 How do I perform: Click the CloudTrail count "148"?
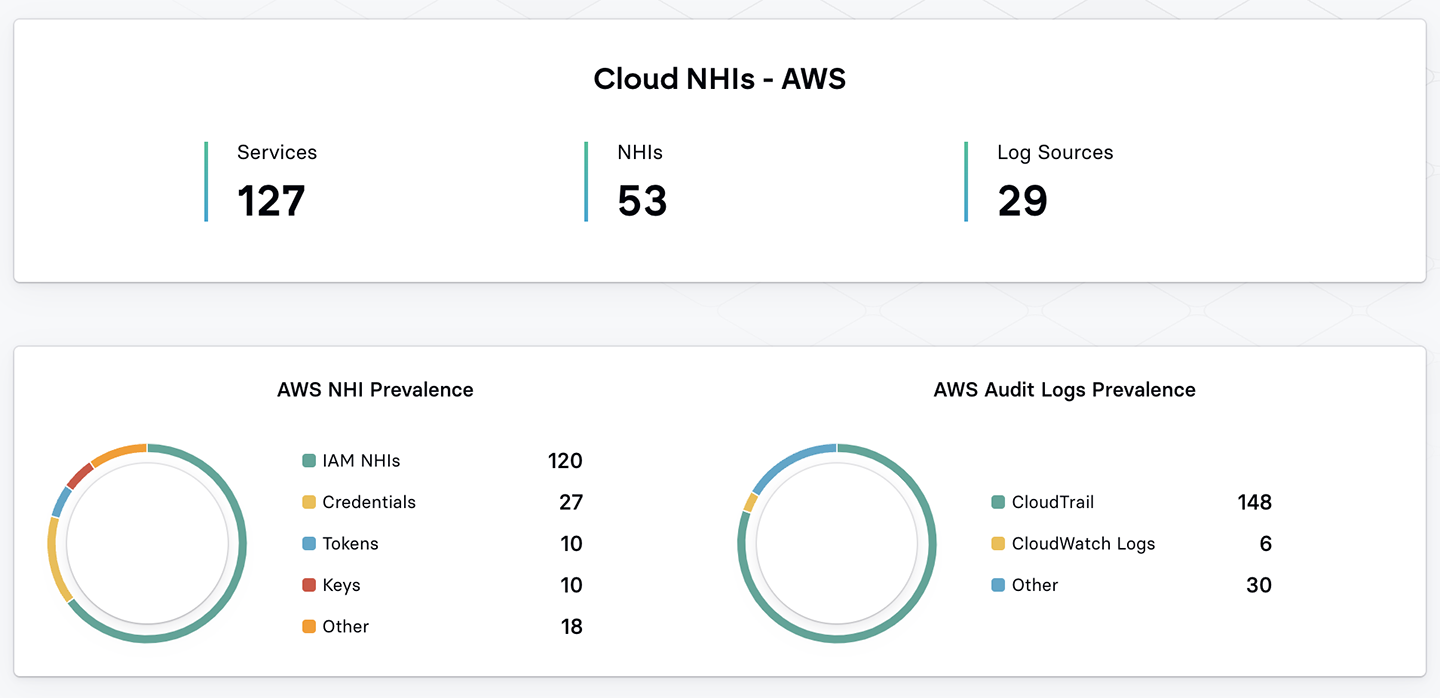click(x=1254, y=502)
